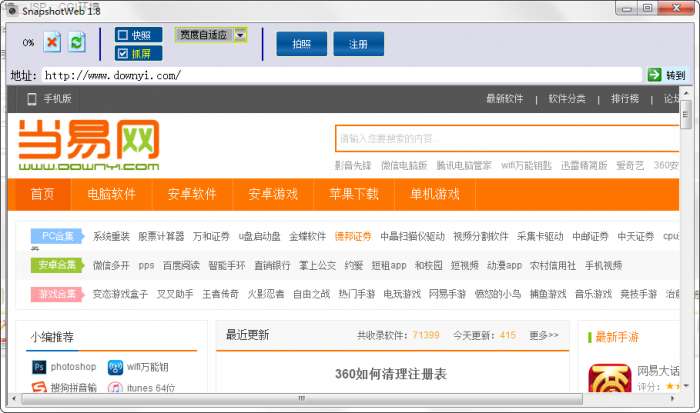
Task: Click the 游戏合集 category tag
Action: click(57, 294)
